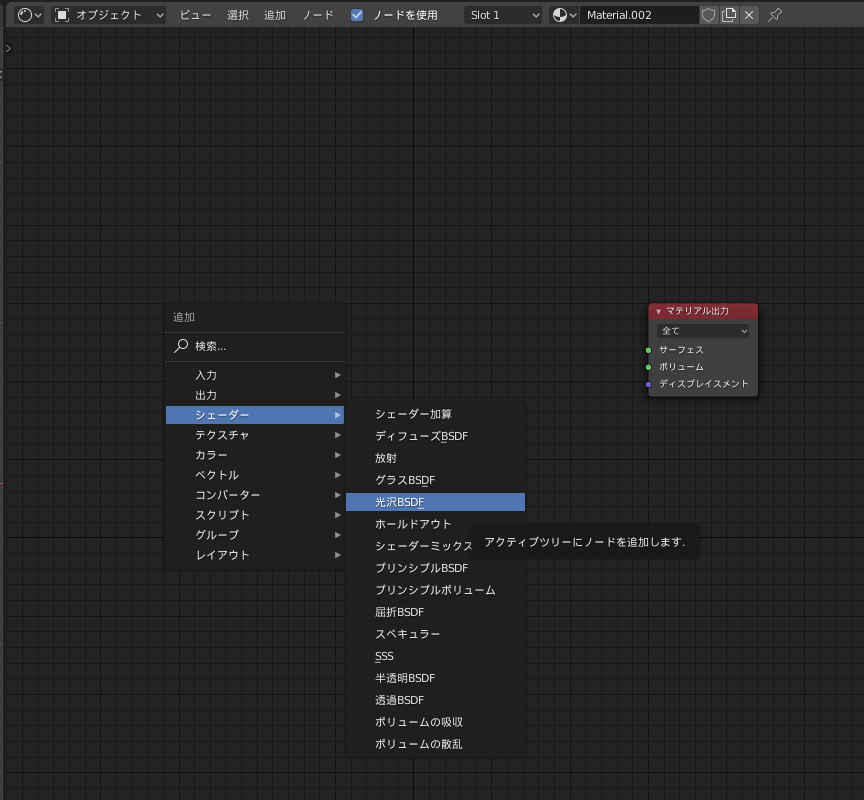864x800 pixels.
Task: Click the green ボリューム socket
Action: (x=648, y=367)
